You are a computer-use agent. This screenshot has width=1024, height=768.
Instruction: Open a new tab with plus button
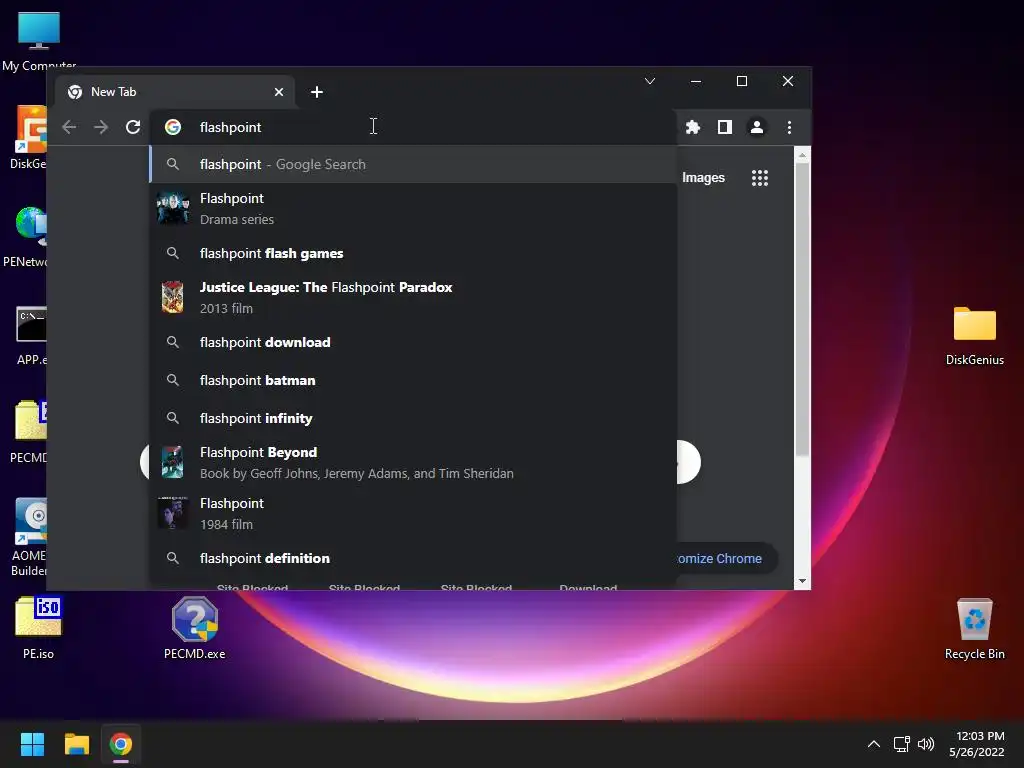pos(317,92)
